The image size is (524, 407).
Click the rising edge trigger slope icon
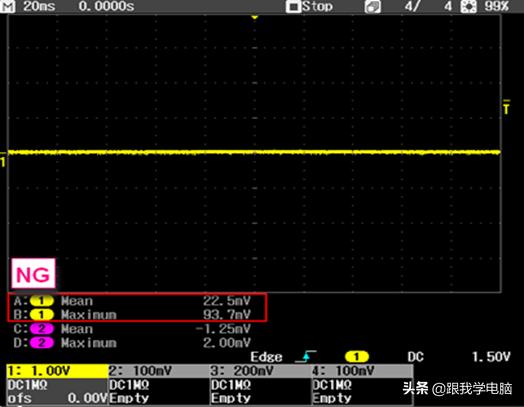306,357
